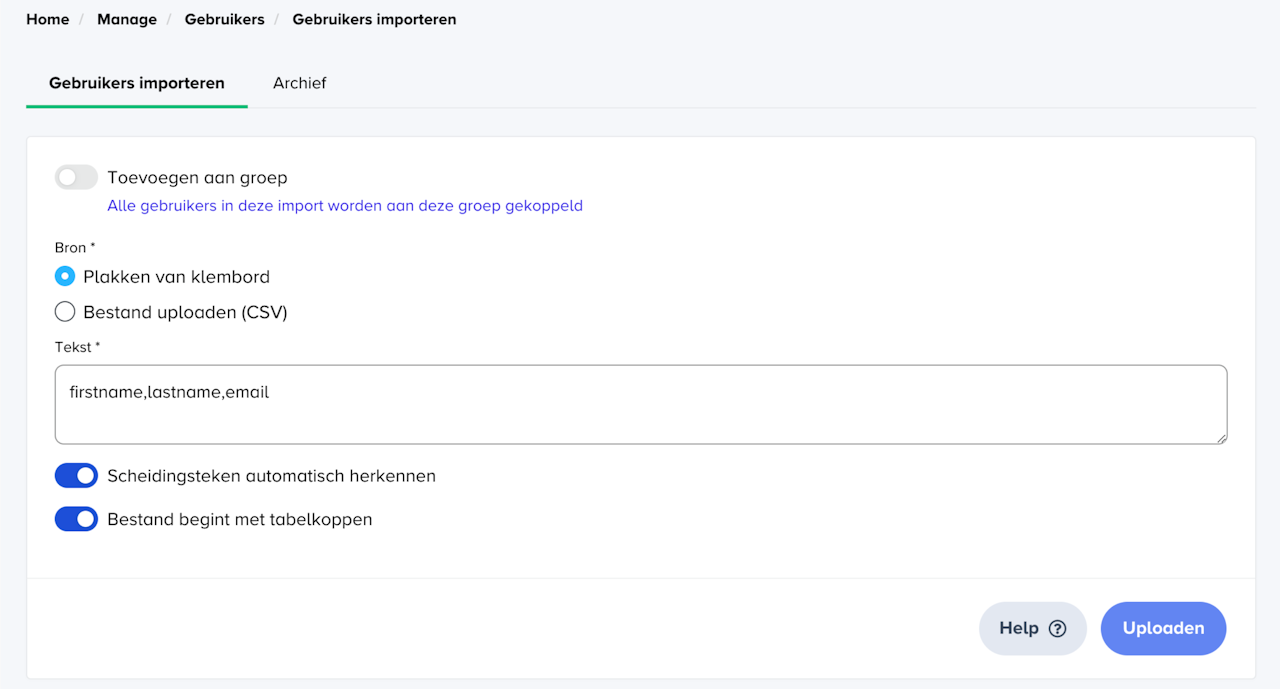This screenshot has height=689, width=1280.
Task: Click the Bestand begint met tabelkoppen label
Action: coord(239,520)
